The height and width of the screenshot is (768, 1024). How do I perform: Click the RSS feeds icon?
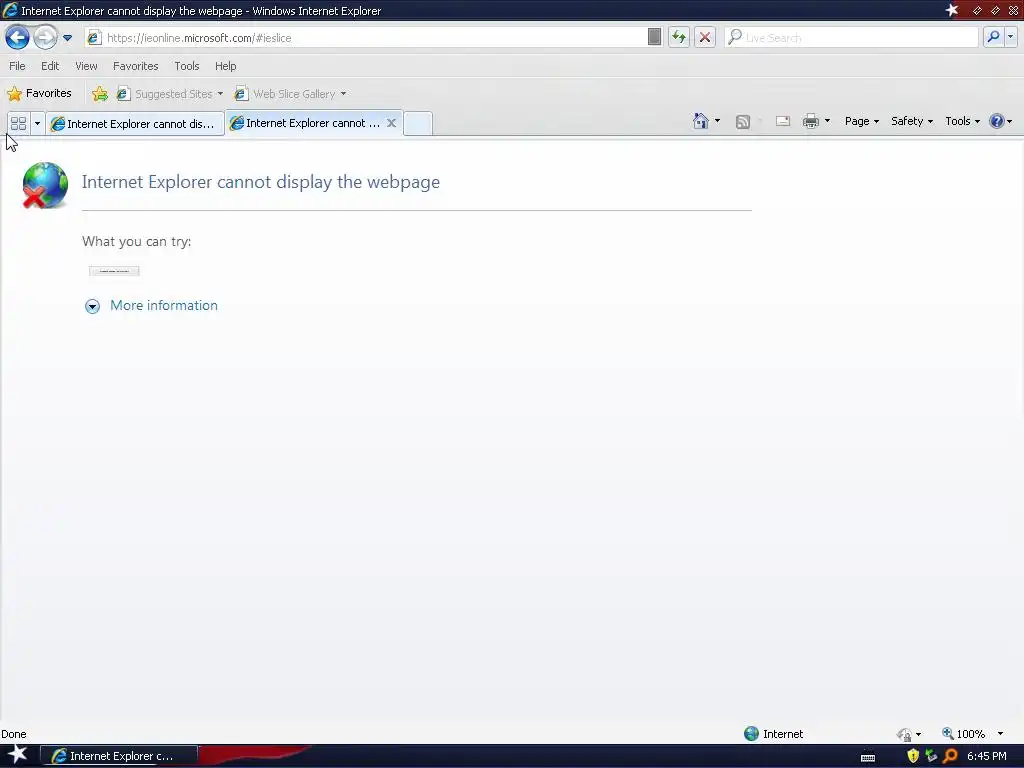pyautogui.click(x=743, y=121)
